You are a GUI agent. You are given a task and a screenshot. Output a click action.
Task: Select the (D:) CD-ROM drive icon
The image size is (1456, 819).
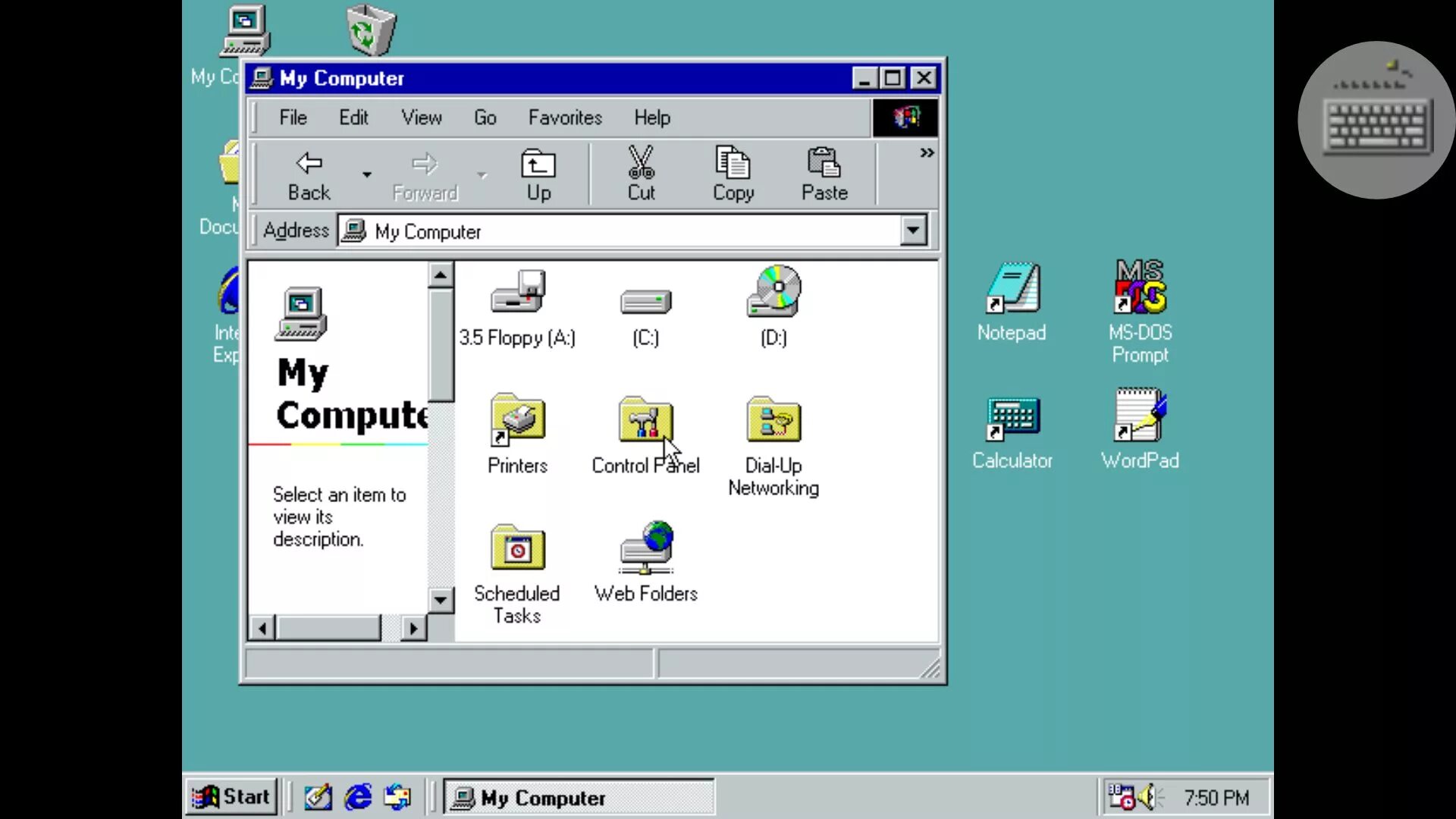[773, 292]
